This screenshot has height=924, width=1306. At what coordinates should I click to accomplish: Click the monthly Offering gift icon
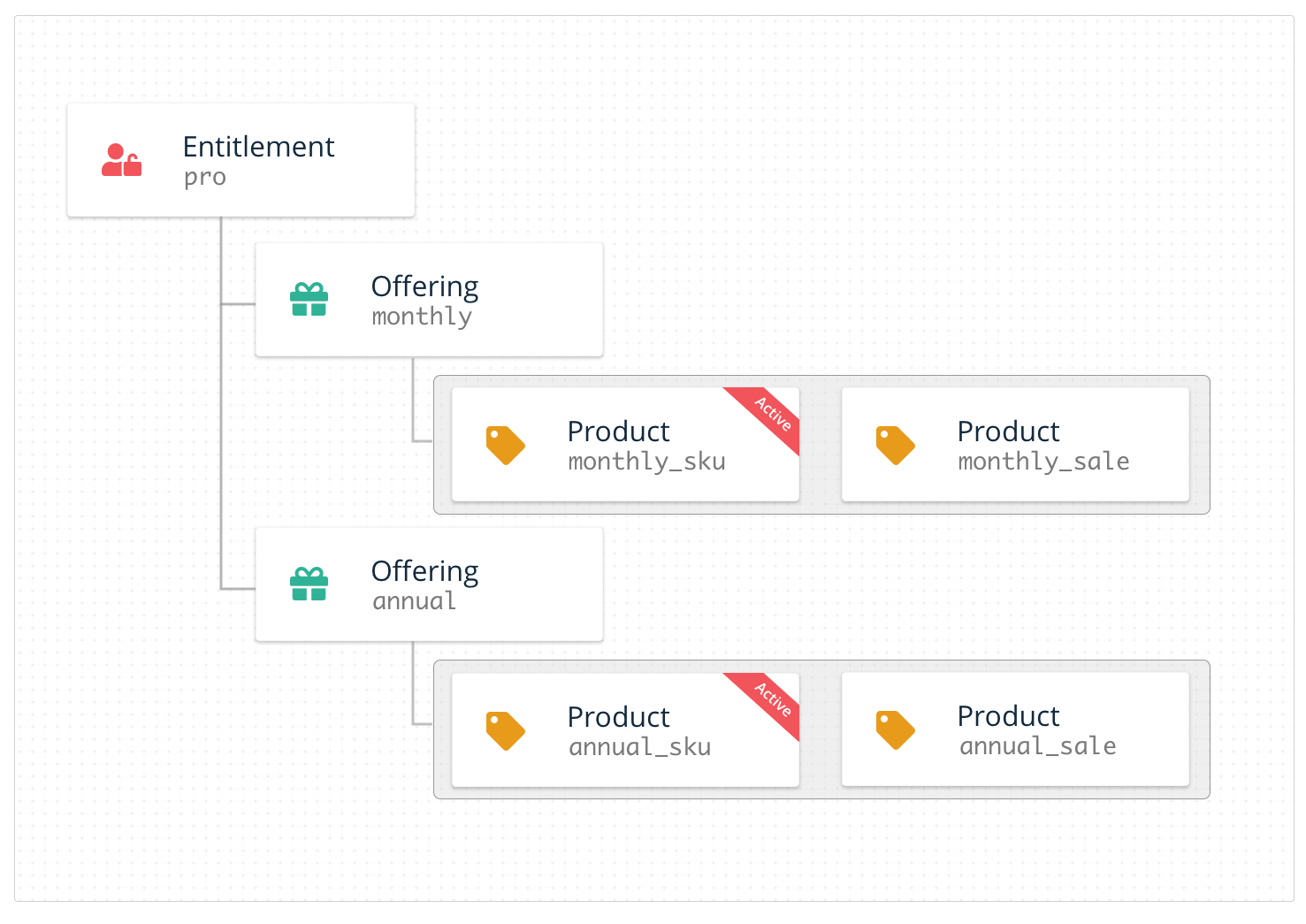(309, 299)
